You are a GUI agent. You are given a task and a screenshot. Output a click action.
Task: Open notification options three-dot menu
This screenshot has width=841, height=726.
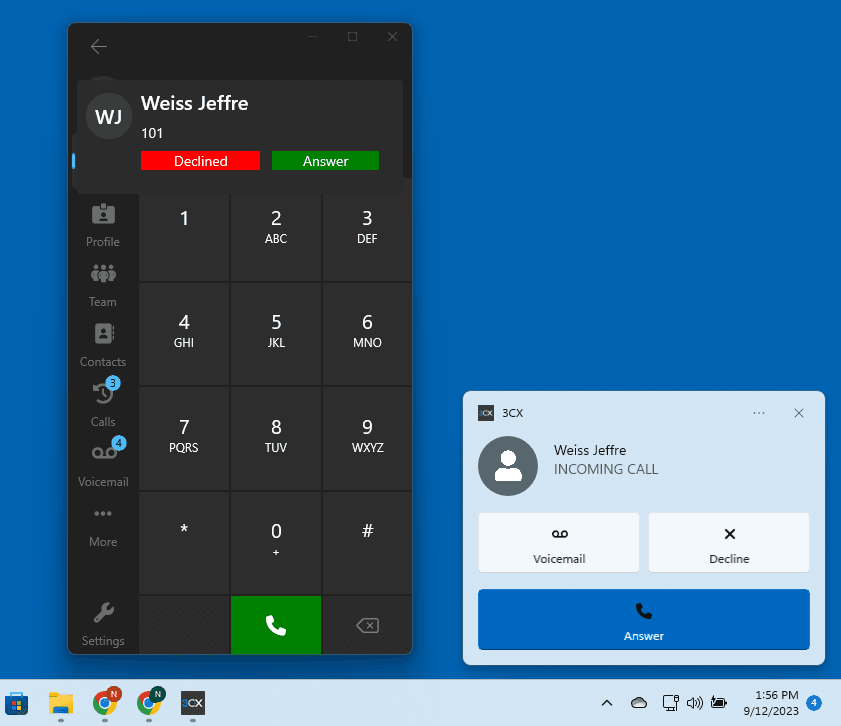click(x=759, y=413)
